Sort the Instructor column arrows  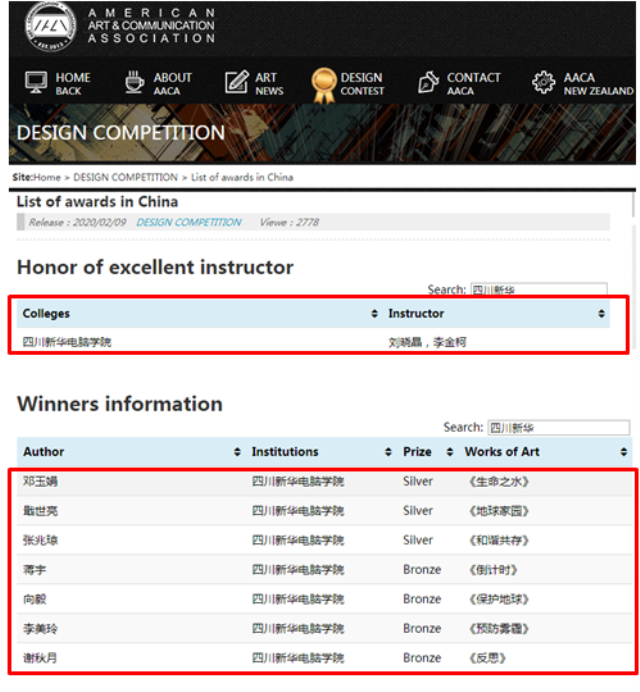pyautogui.click(x=601, y=314)
